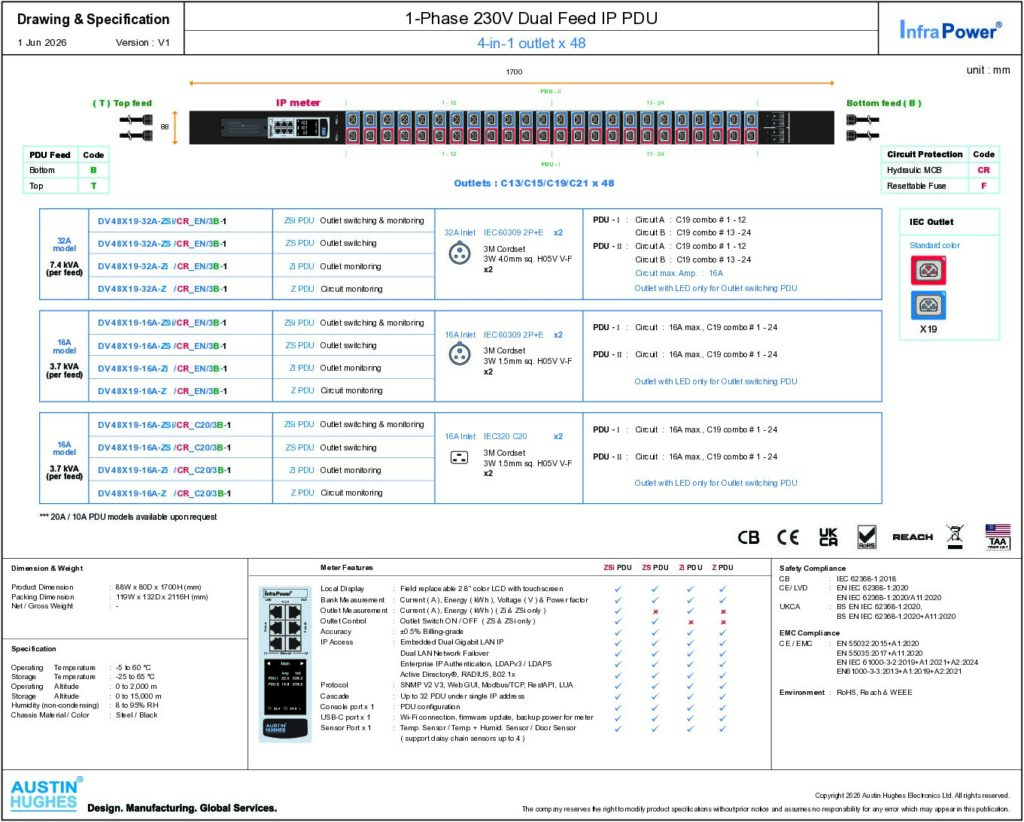Image resolution: width=1024 pixels, height=822 pixels.
Task: Click the Outlet Measurement cross under ZS PDU
Action: (655, 611)
